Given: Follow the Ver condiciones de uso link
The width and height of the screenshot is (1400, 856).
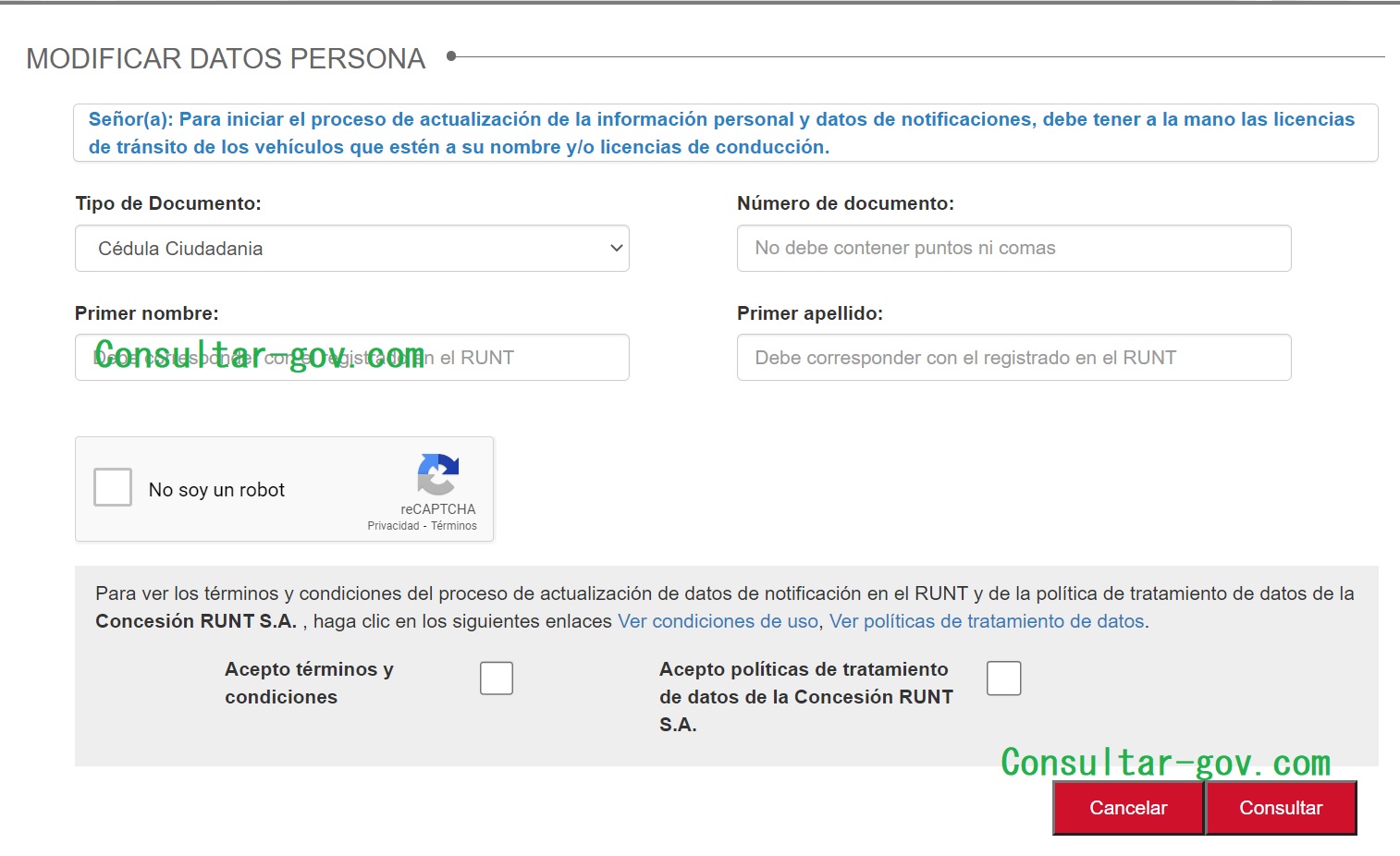Looking at the screenshot, I should pyautogui.click(x=718, y=621).
